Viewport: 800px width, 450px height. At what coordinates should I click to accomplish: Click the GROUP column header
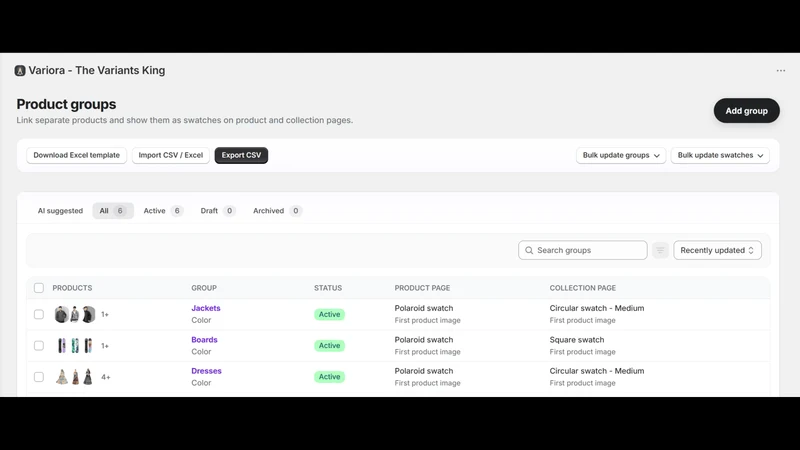(204, 288)
